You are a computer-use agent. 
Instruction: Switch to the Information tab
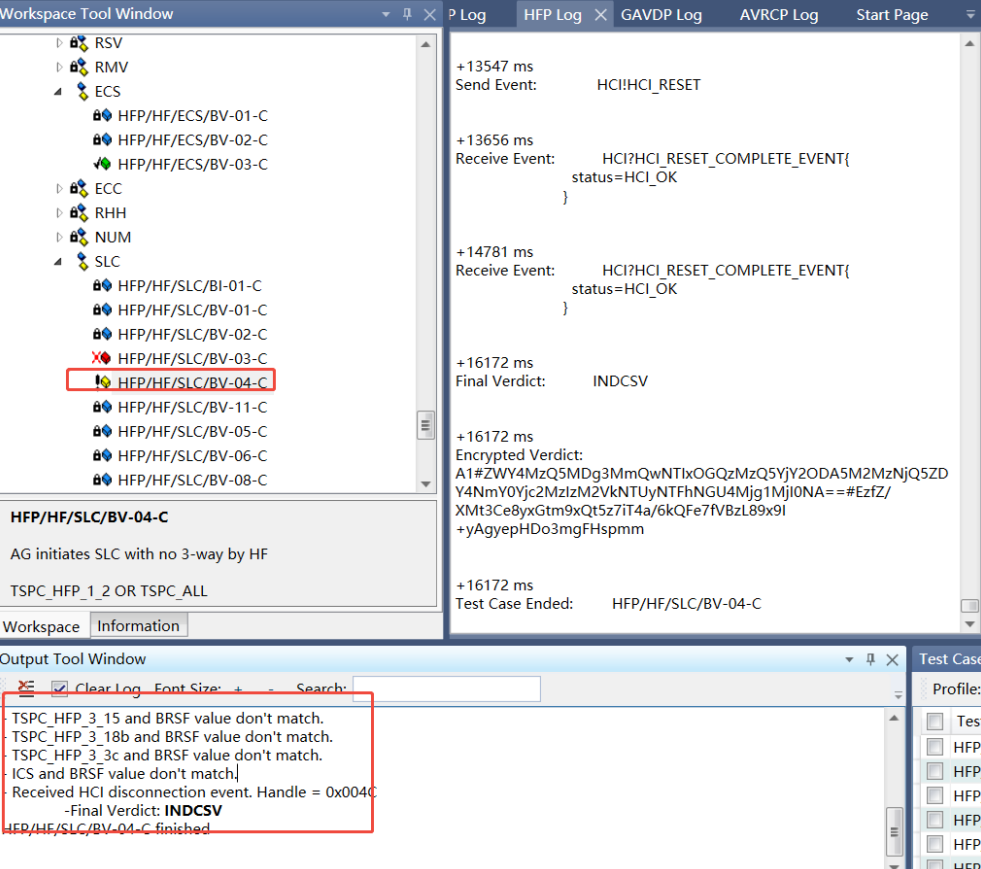[x=138, y=626]
